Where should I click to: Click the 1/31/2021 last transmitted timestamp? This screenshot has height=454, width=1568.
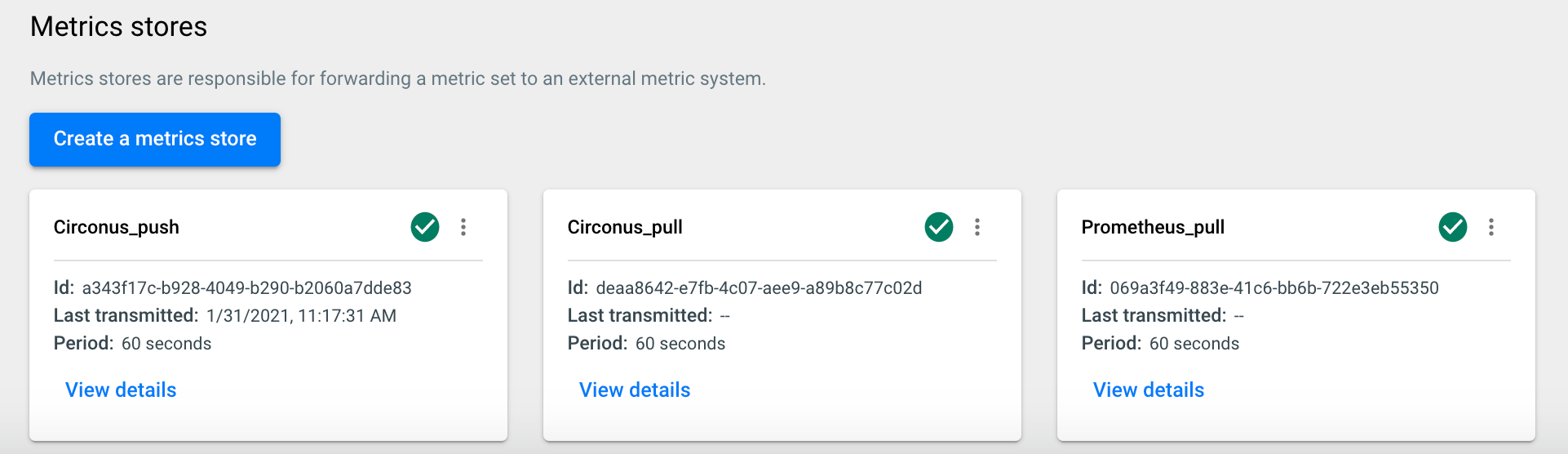click(x=301, y=316)
